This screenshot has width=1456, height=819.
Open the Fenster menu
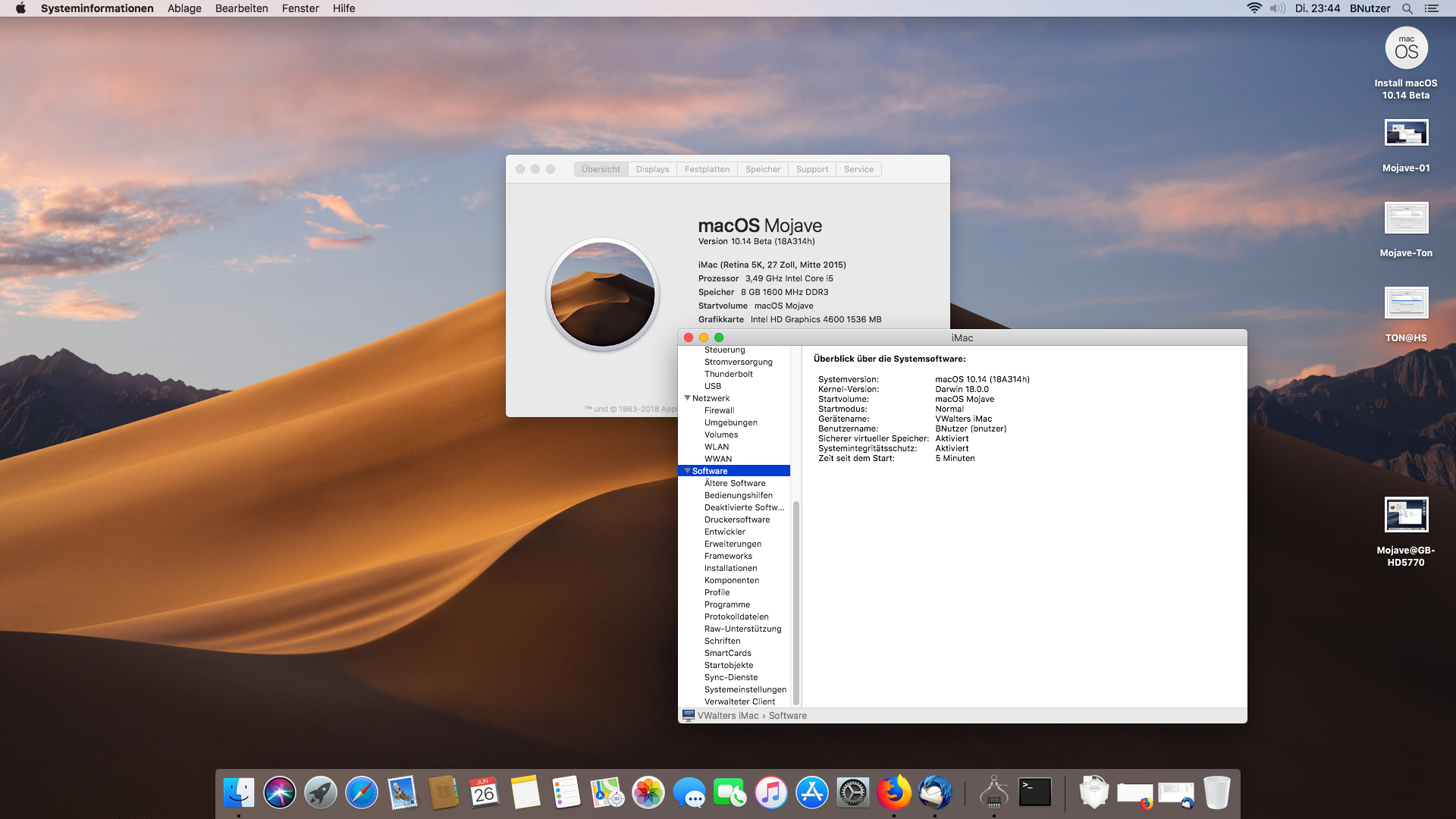(x=300, y=8)
